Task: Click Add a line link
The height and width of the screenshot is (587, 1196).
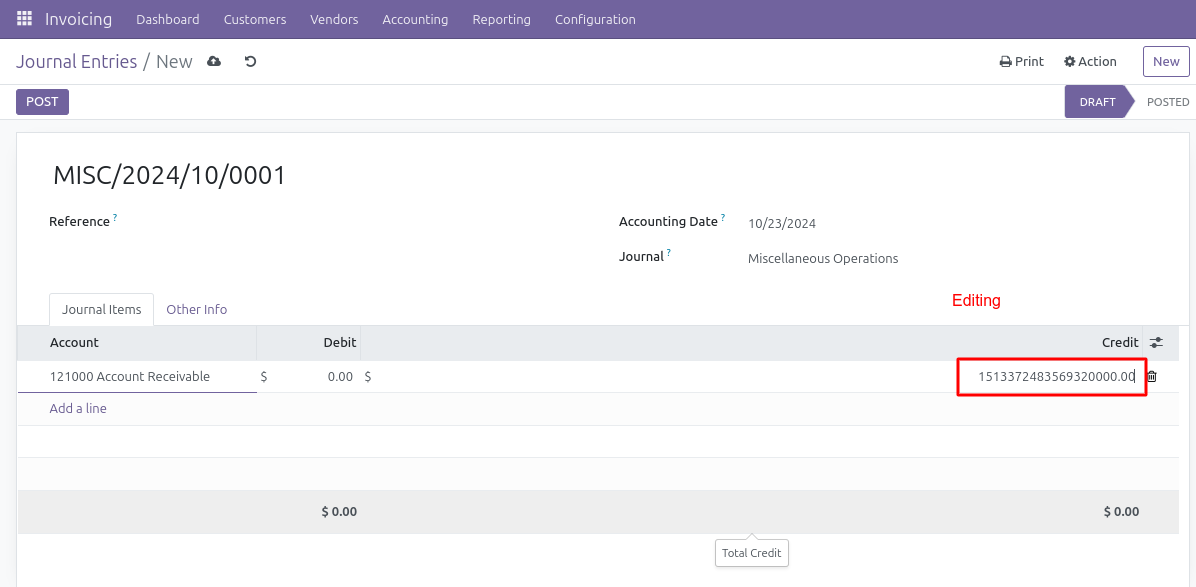Action: coord(78,409)
